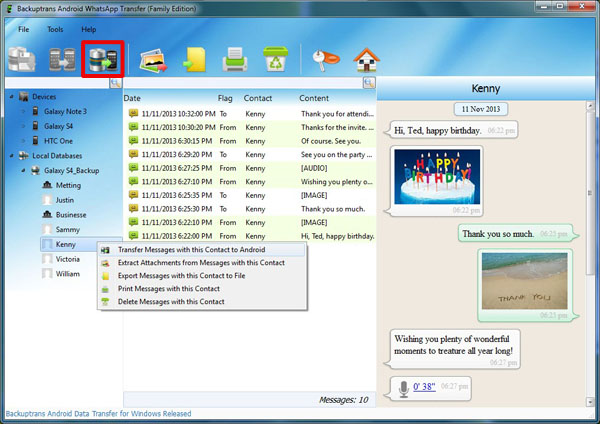Open the Tools menu
This screenshot has width=600, height=424.
[55, 29]
